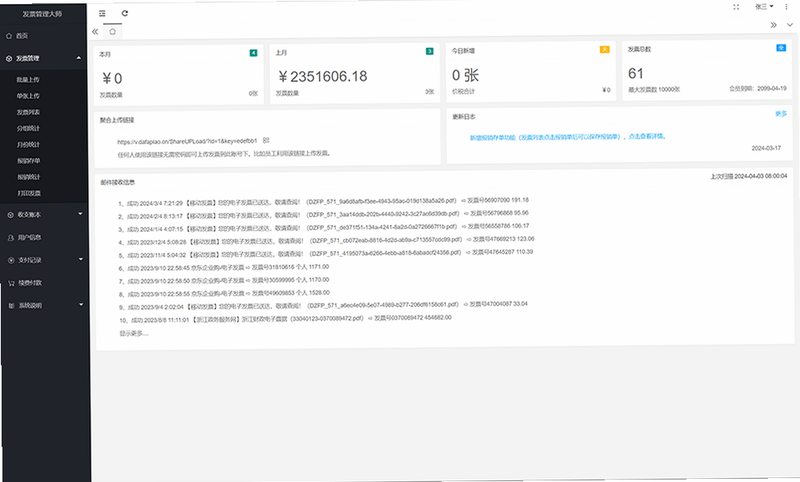This screenshot has width=800, height=482.
Task: Open 单张上传 submenu item
Action: [x=28, y=96]
